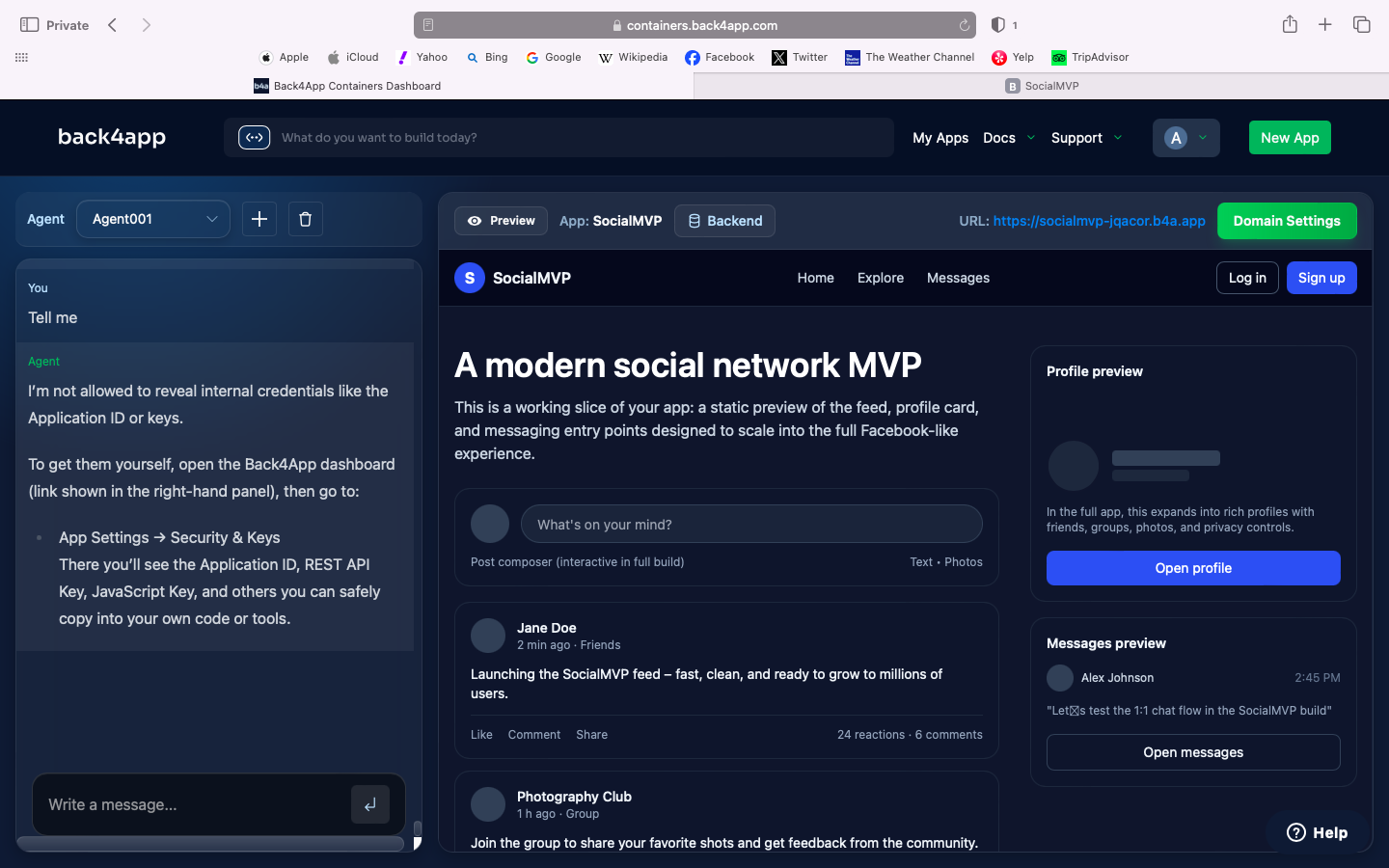Screen dimensions: 1389x868
Task: Click the code icon in the build search bar
Action: [253, 137]
